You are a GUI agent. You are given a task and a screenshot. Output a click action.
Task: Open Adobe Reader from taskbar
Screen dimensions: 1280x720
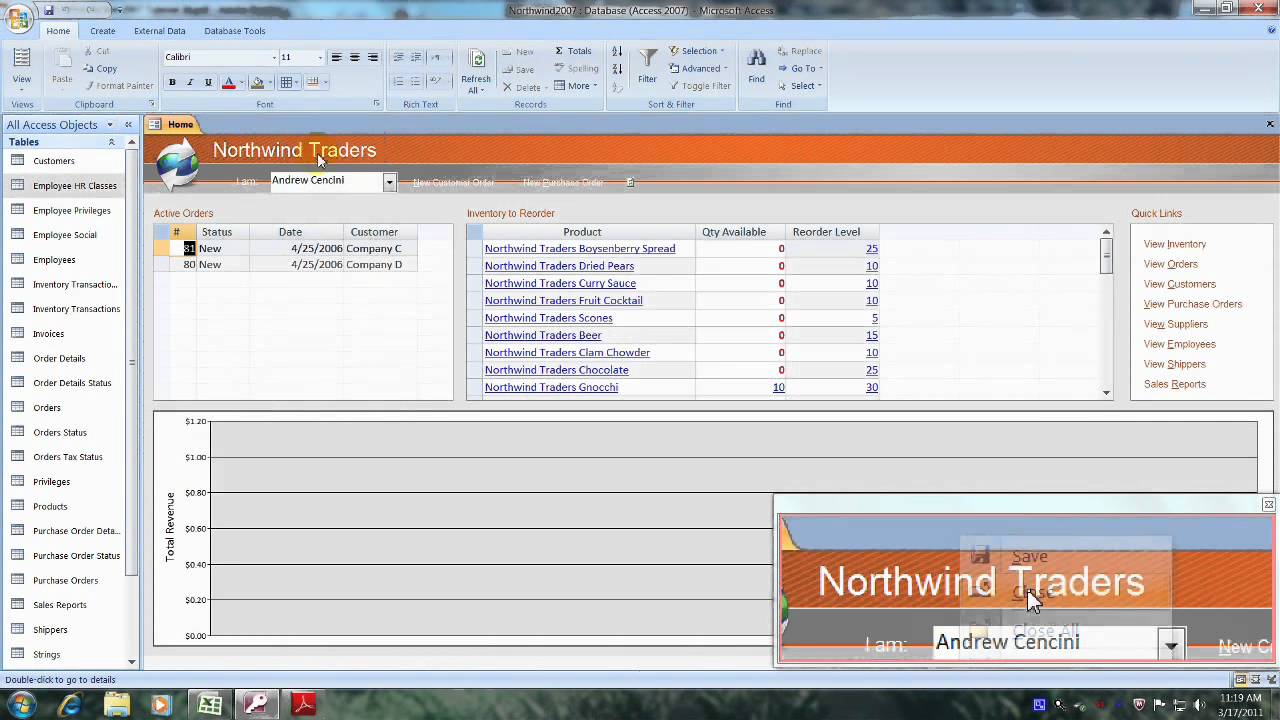click(304, 705)
